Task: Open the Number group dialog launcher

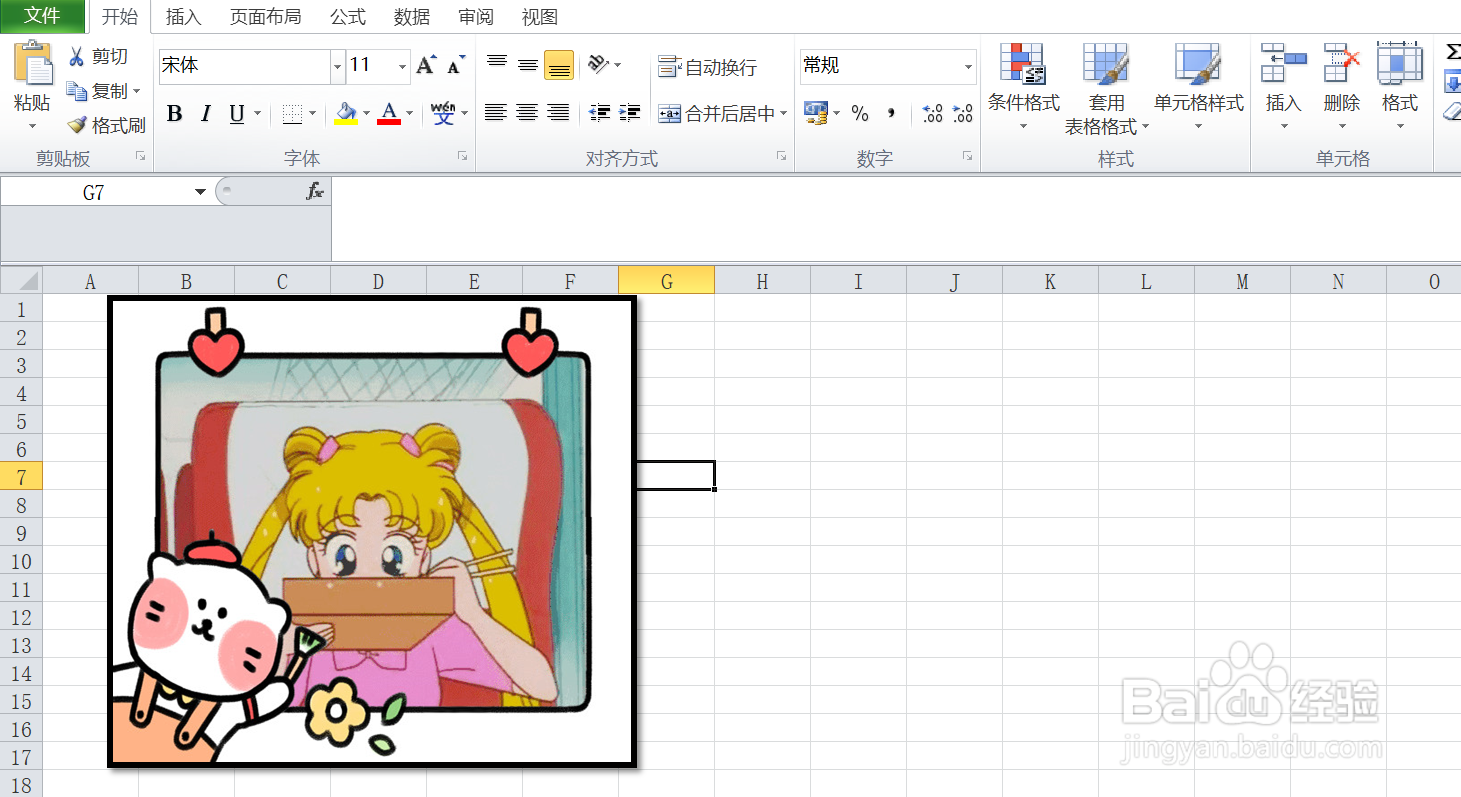Action: point(967,156)
